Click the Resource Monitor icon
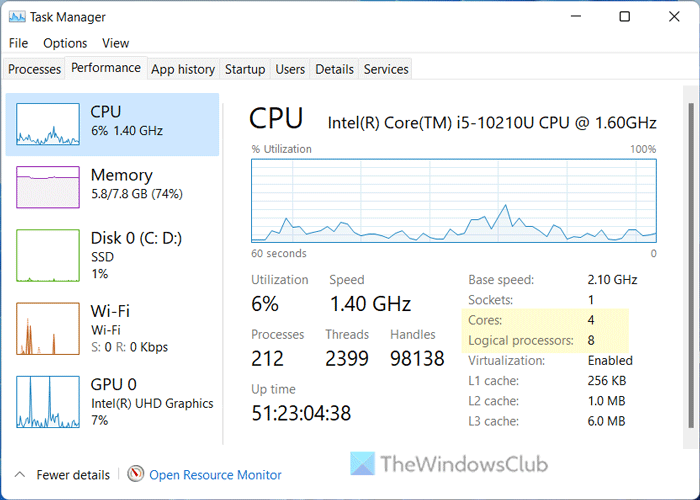 tap(136, 474)
